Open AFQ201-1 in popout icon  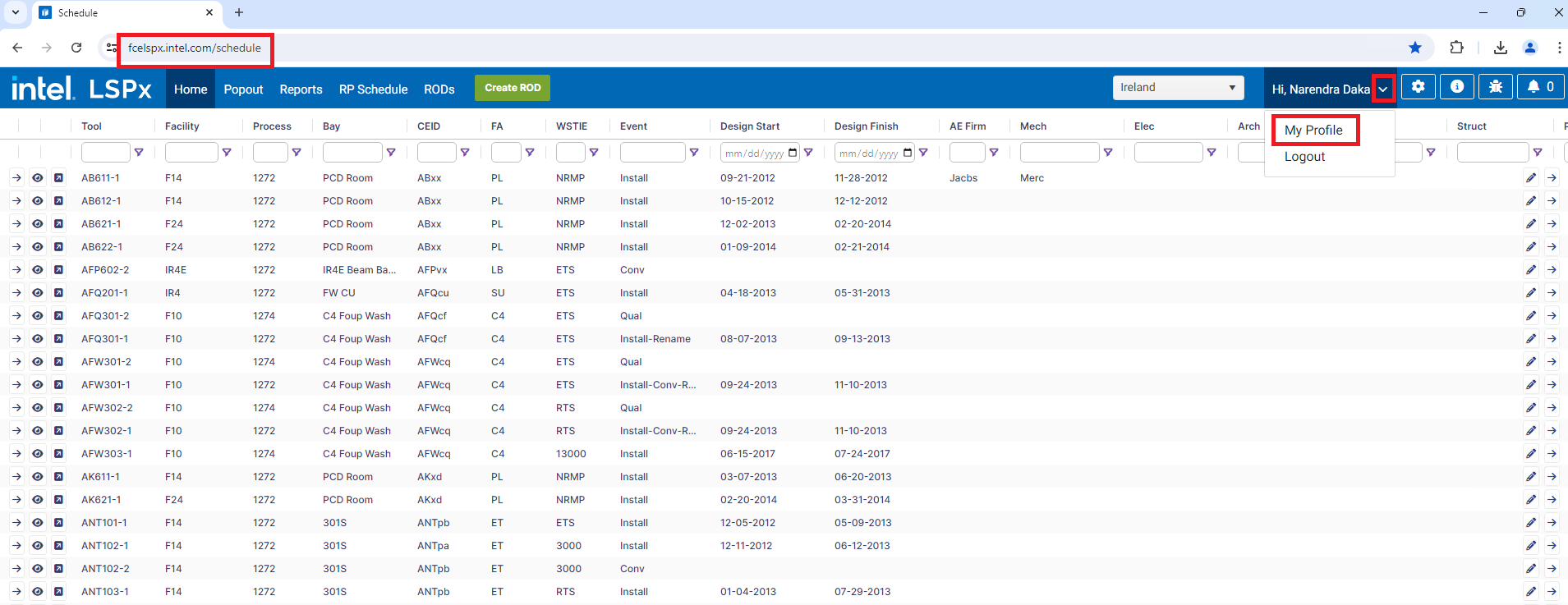click(x=58, y=293)
